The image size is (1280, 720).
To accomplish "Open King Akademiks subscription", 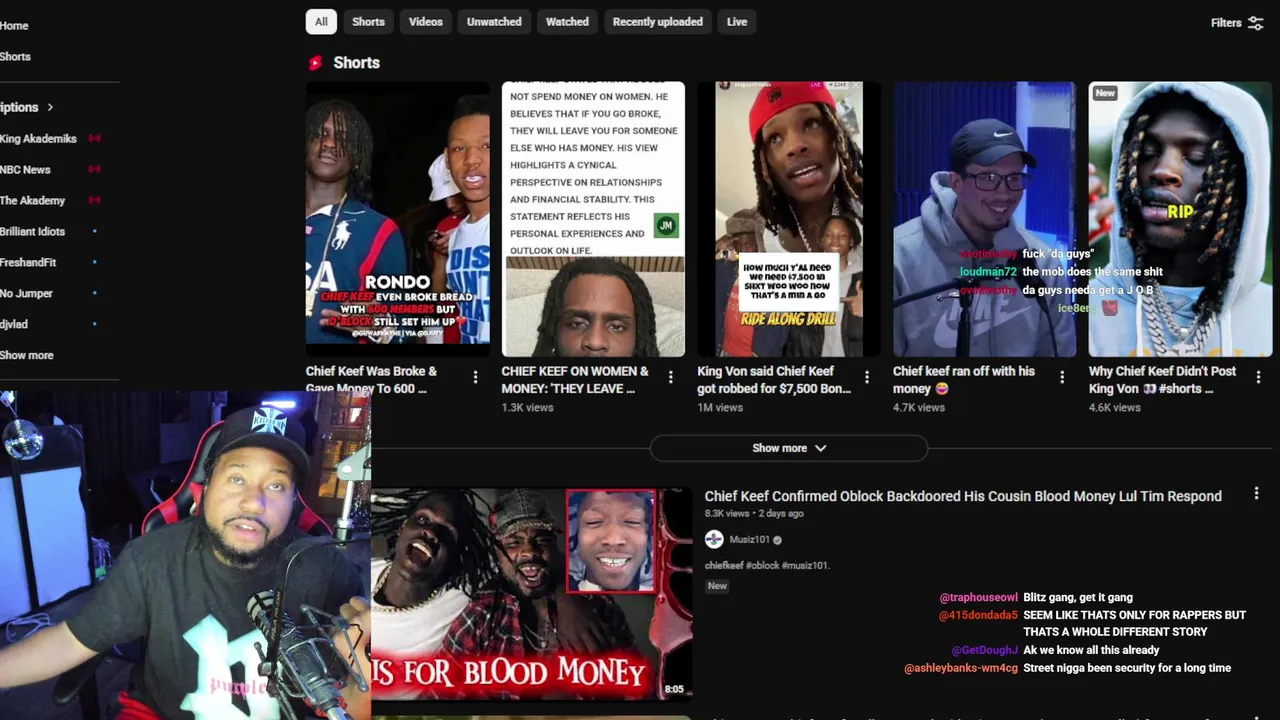I will click(x=38, y=139).
